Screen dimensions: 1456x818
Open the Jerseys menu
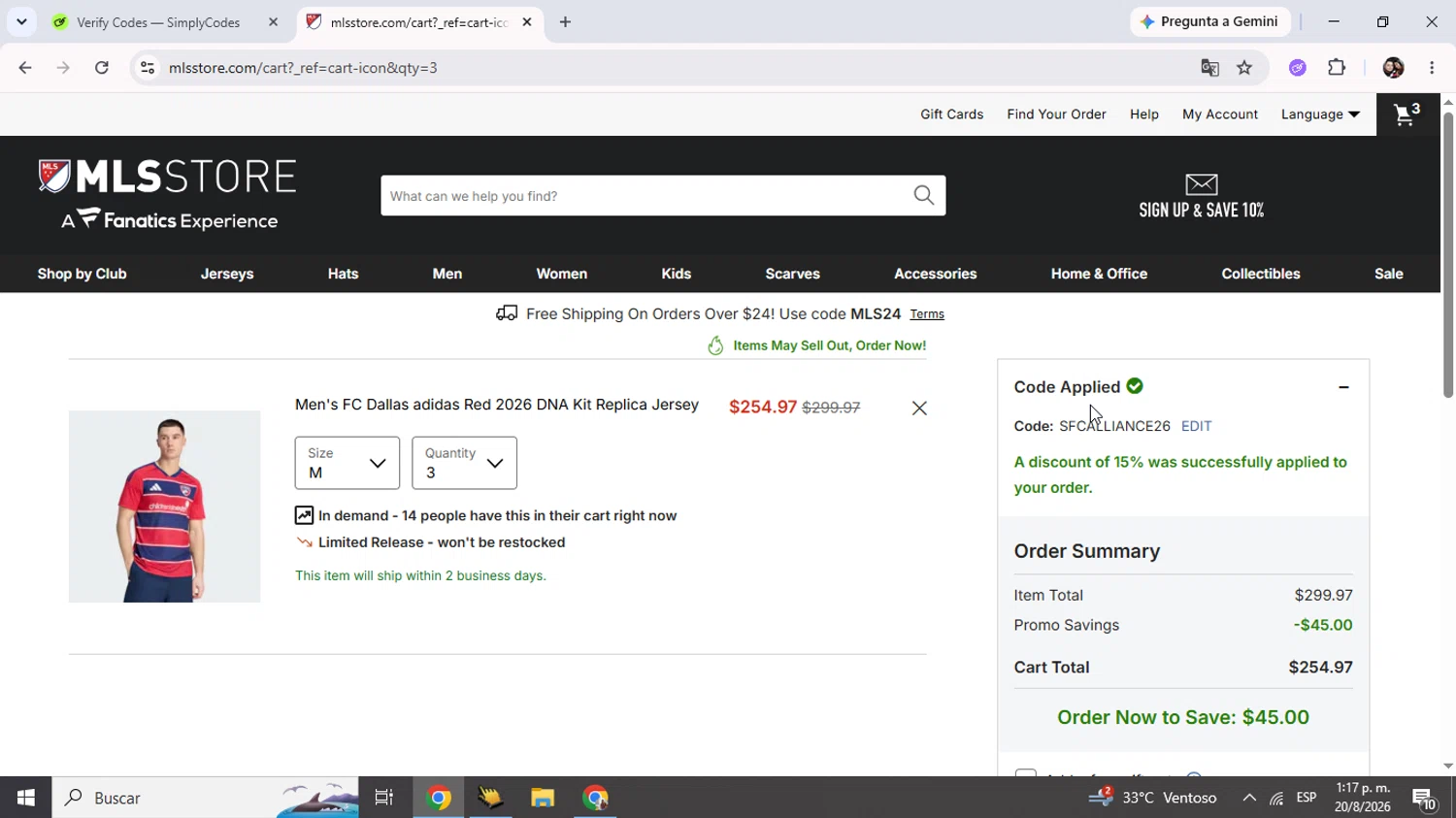(227, 274)
